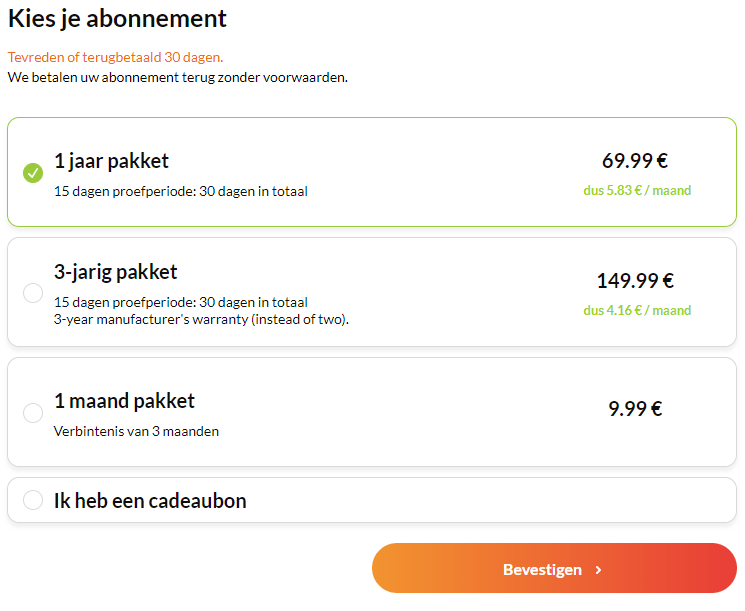Select the 1 maand pakket radio button

33,413
